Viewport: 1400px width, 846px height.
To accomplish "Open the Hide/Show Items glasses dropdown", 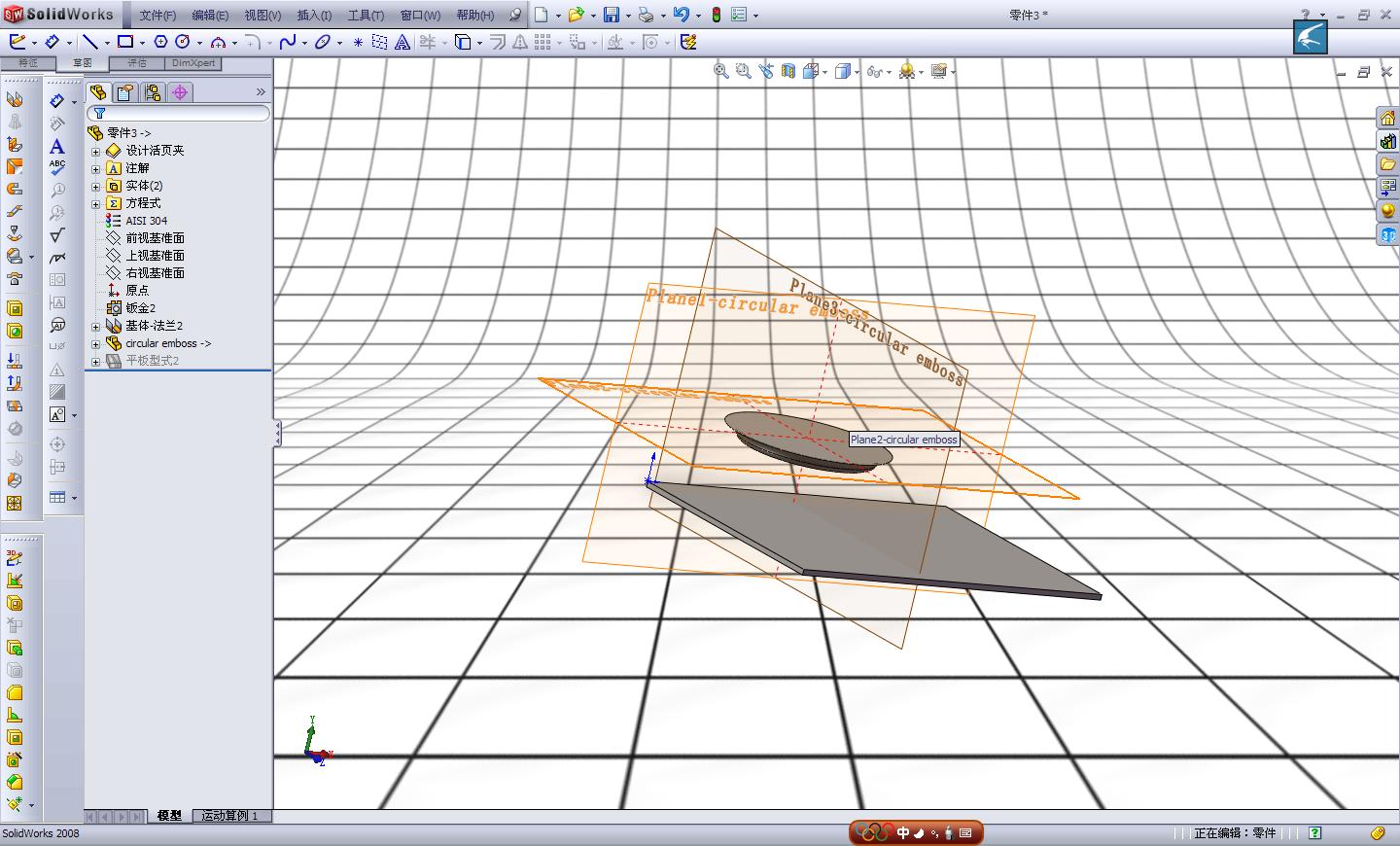I will (889, 72).
